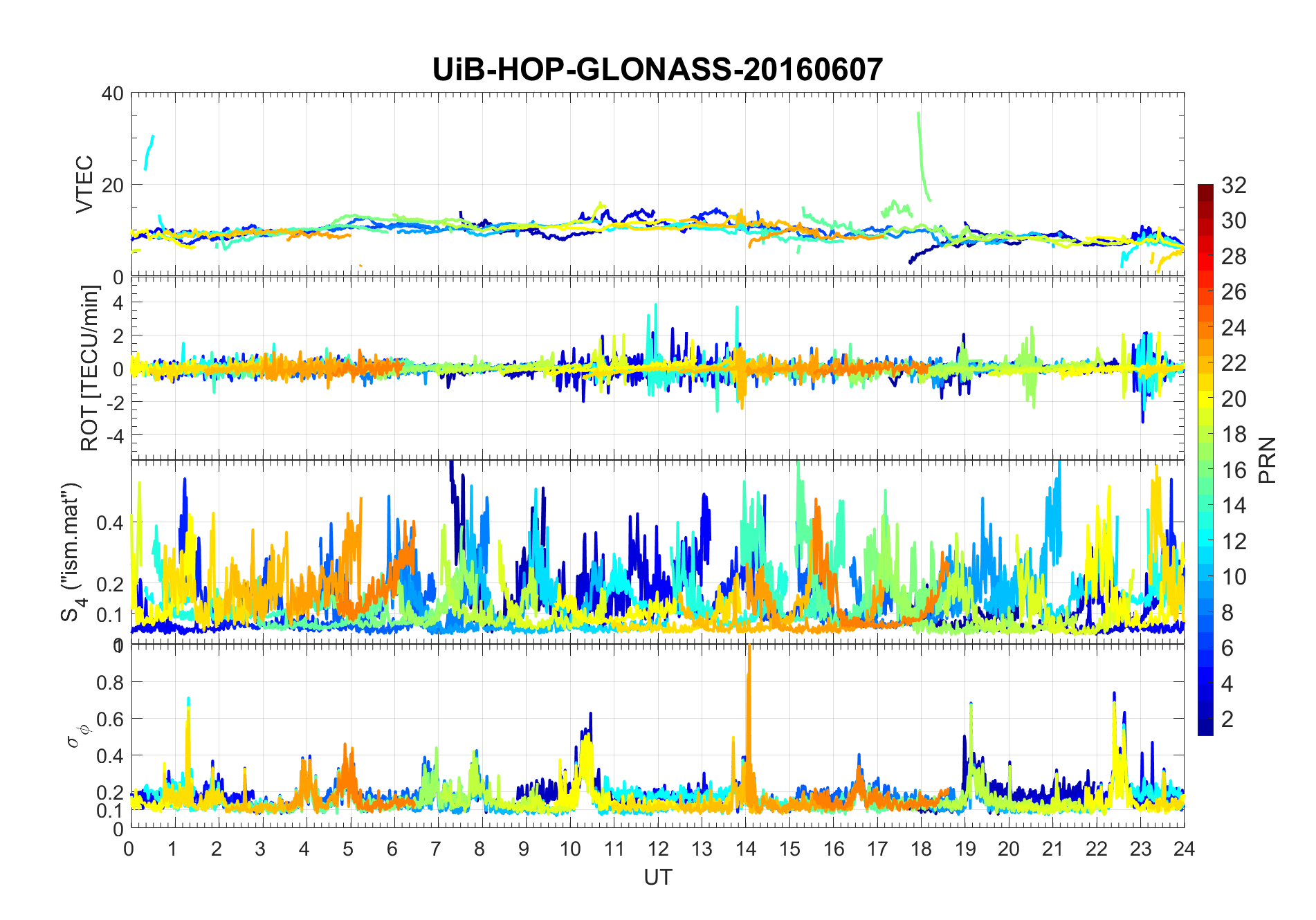Screen dimensions: 1316x920
Task: Select S4 axis tick label "0.2"
Action: (109, 583)
